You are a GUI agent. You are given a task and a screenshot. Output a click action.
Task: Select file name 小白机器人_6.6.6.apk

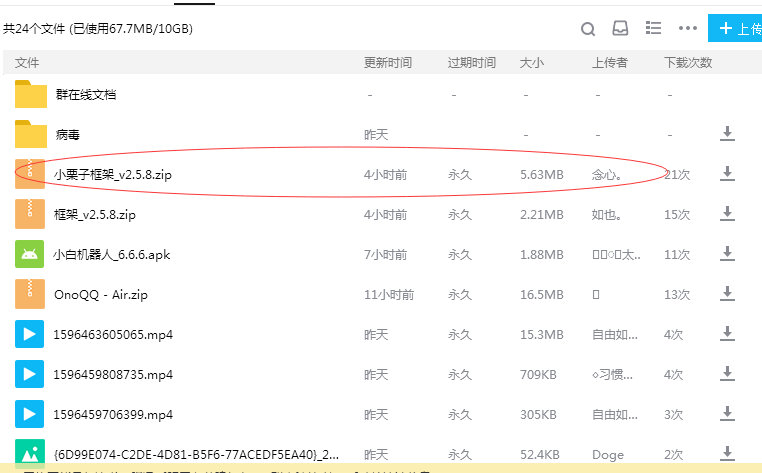pos(112,255)
